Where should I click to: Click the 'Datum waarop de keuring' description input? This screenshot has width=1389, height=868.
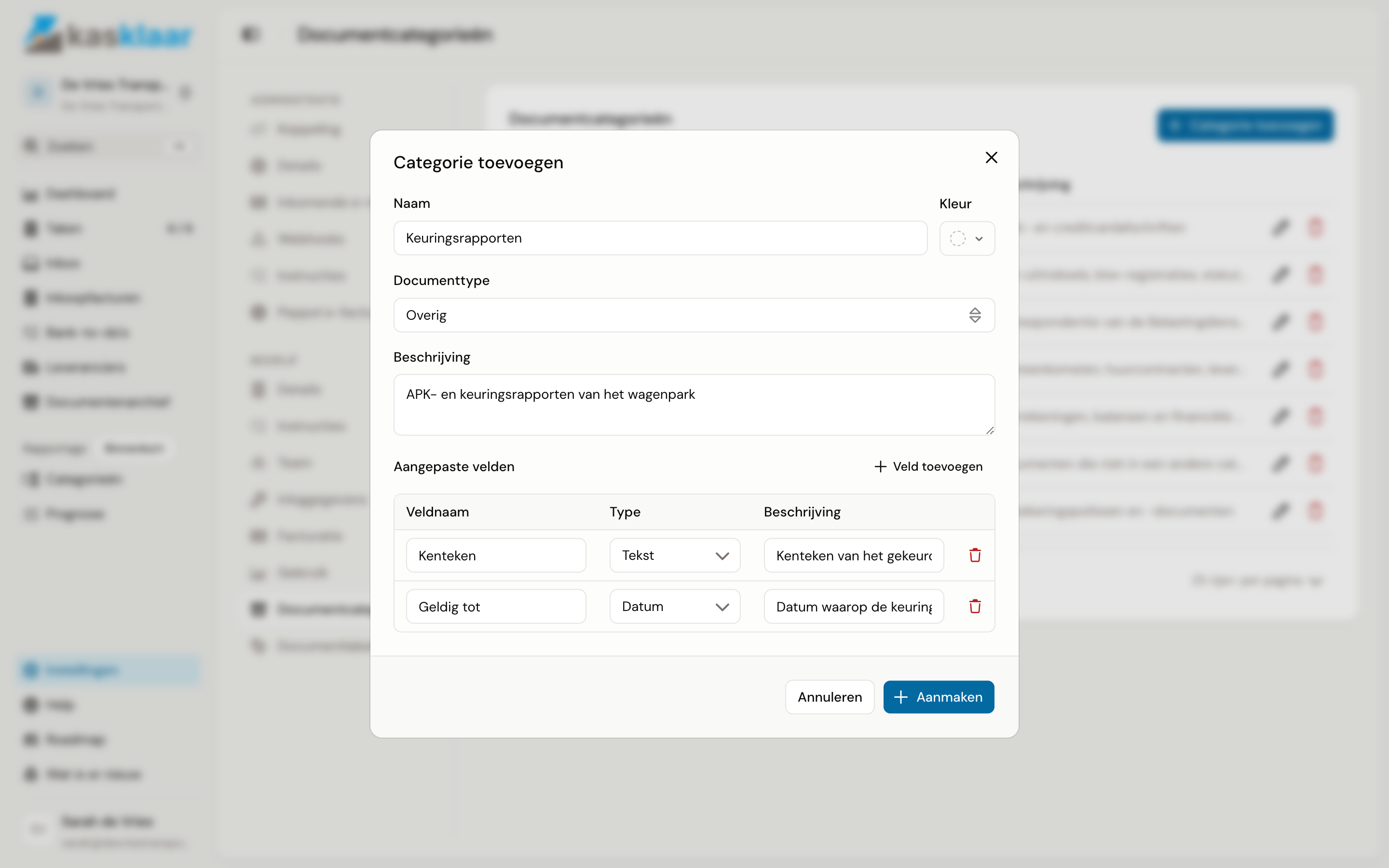(x=854, y=606)
